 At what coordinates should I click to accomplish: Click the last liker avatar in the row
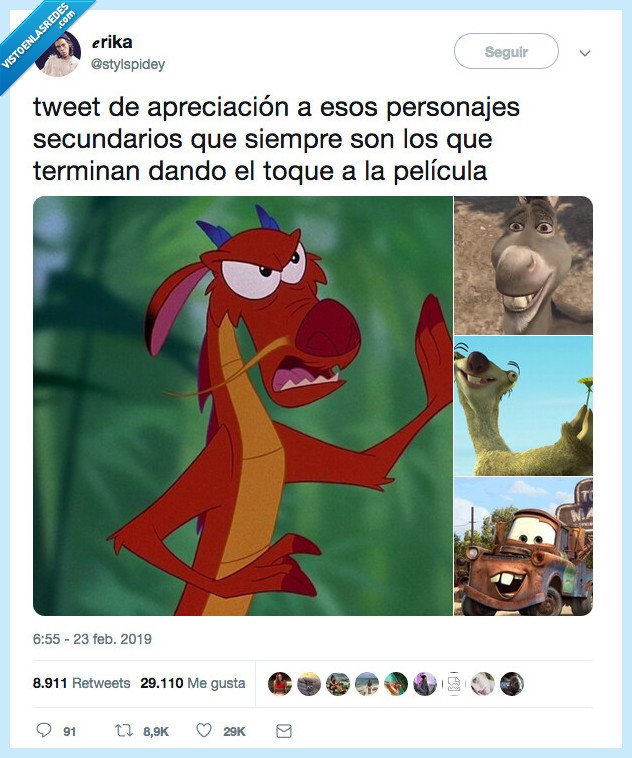pyautogui.click(x=512, y=684)
